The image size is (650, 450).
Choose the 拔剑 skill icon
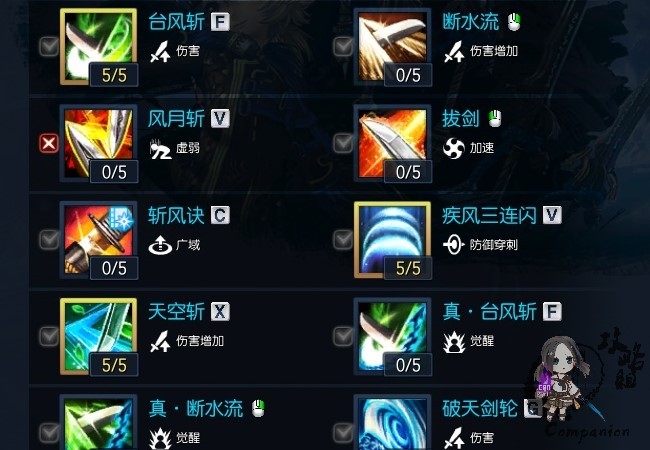coord(392,143)
